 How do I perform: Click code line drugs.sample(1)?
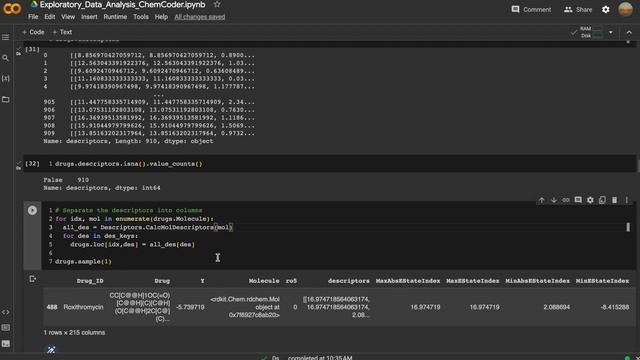tap(83, 261)
